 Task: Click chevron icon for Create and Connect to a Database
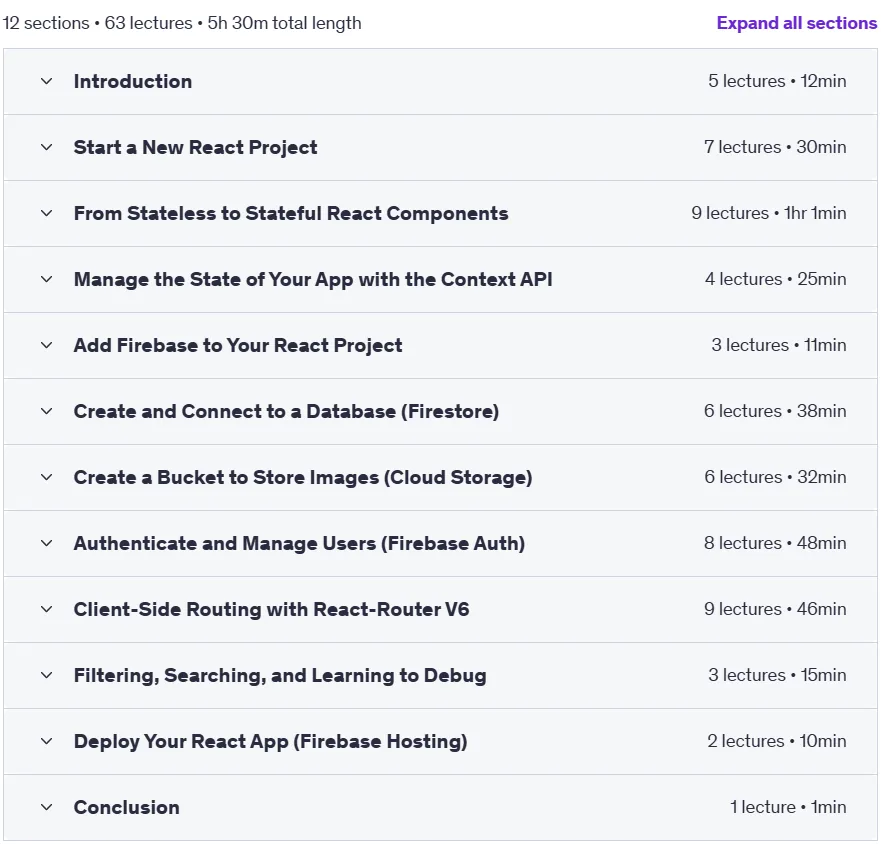click(x=47, y=411)
